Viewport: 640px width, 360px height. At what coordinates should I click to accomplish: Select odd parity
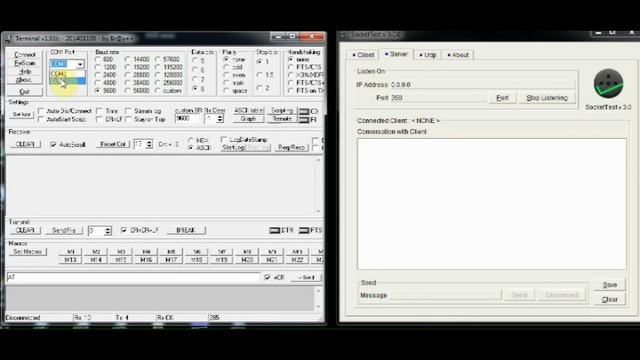pos(226,67)
